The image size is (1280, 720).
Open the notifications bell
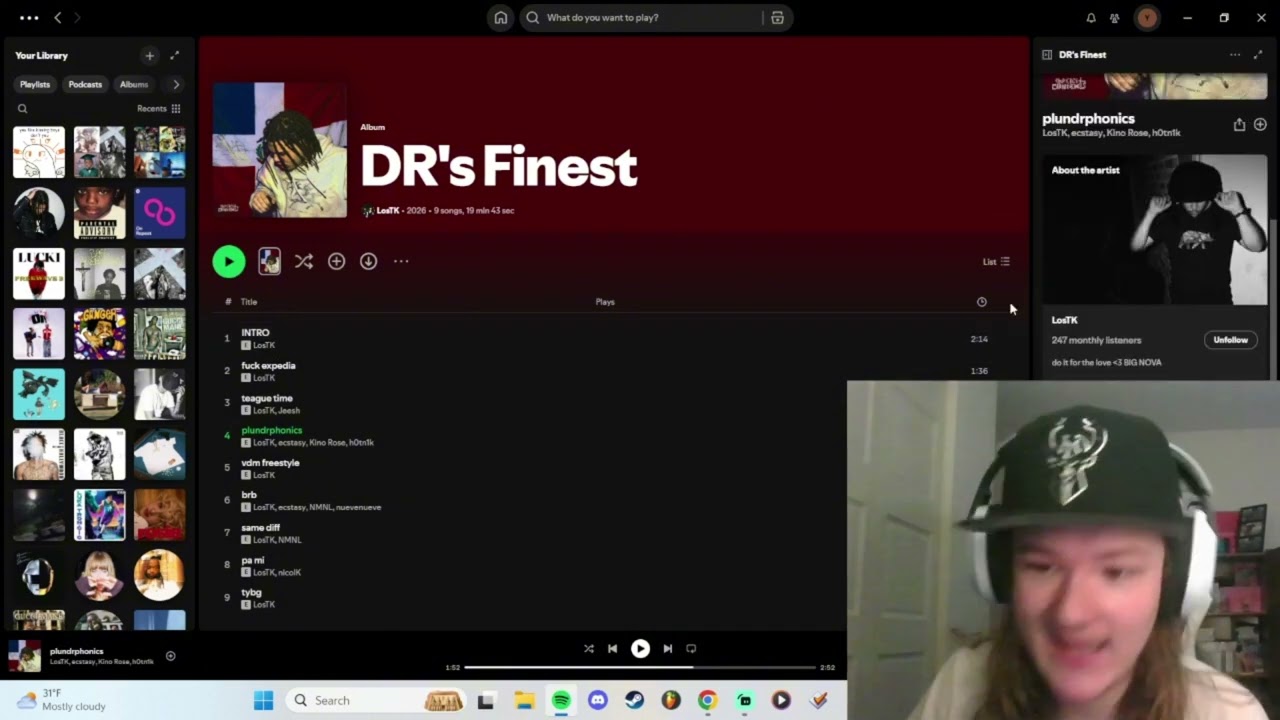click(x=1091, y=17)
